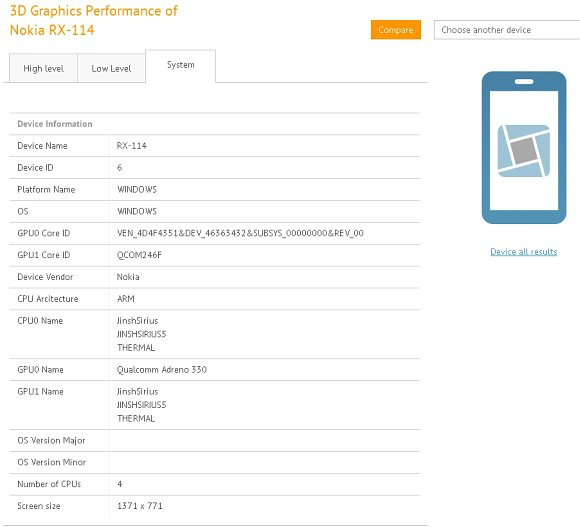Select the System tab
Screen dimensions: 580x527
point(181,65)
